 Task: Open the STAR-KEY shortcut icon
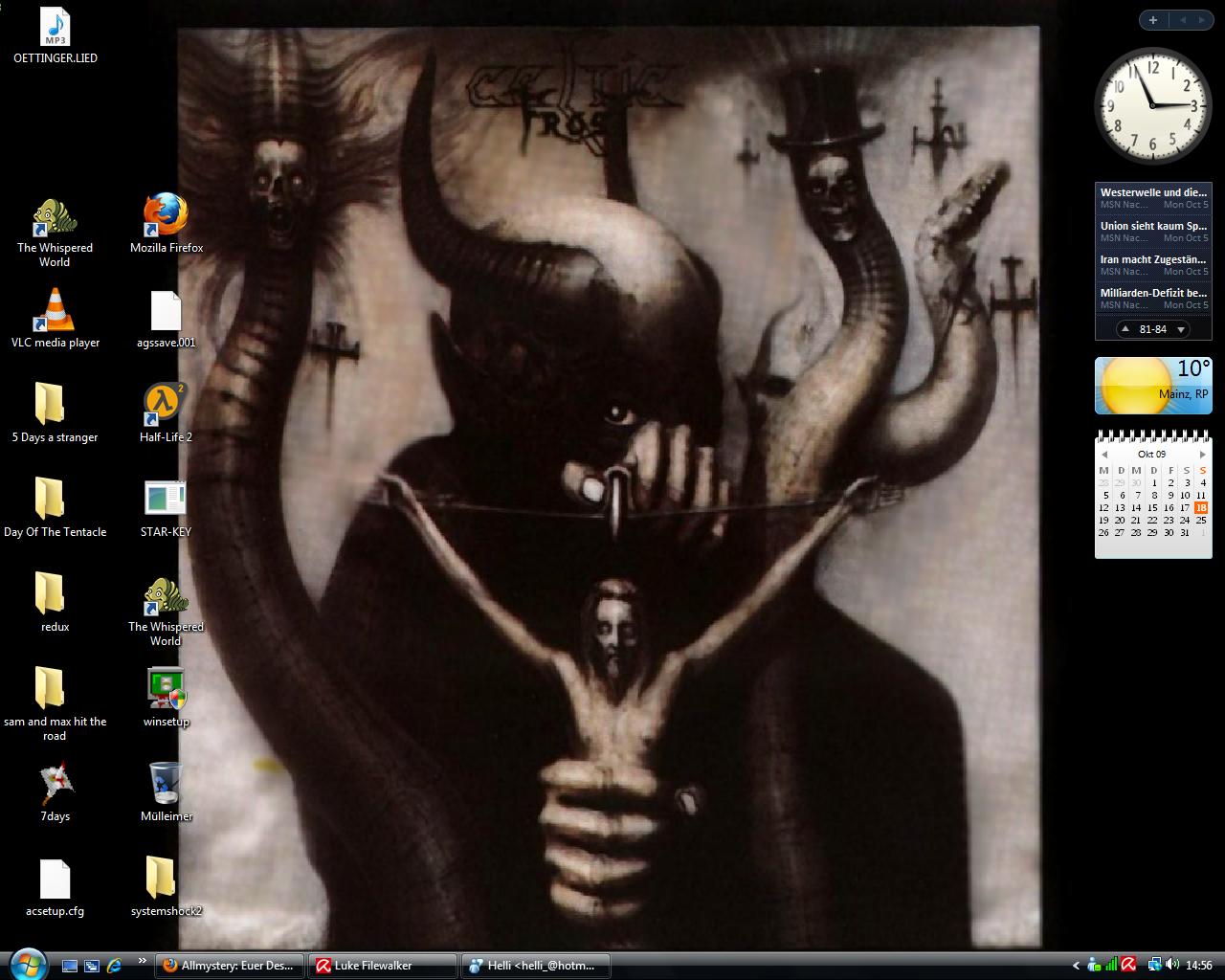pyautogui.click(x=166, y=499)
